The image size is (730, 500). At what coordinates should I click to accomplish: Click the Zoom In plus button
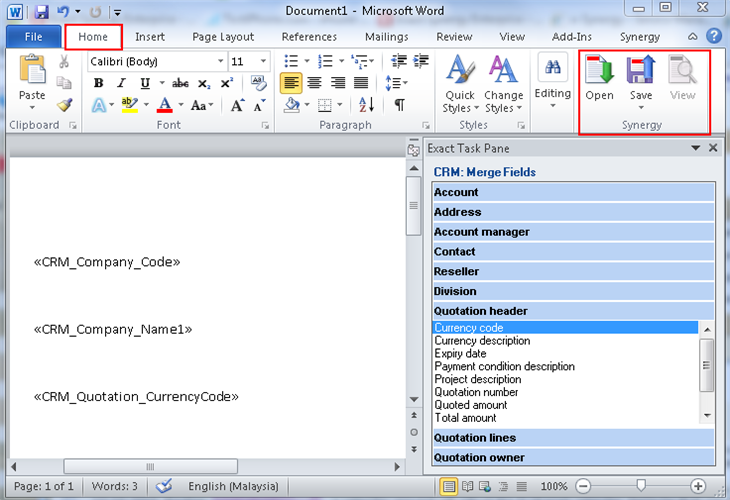point(697,486)
